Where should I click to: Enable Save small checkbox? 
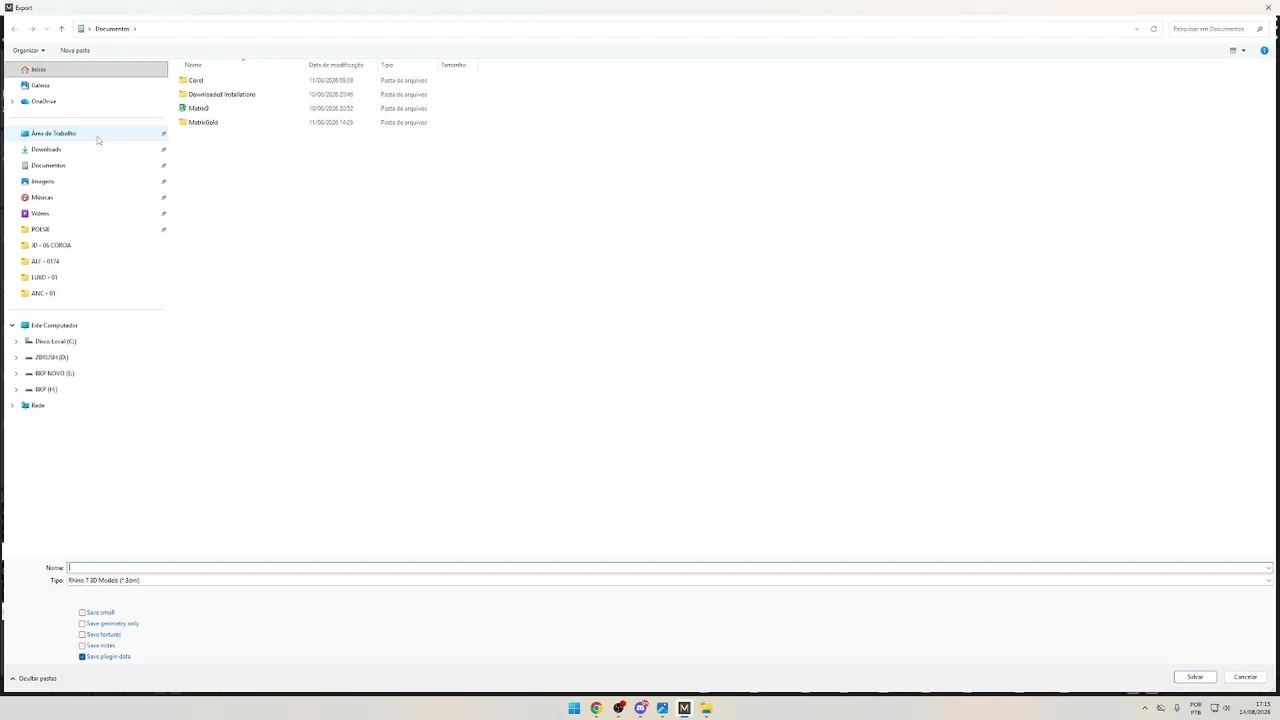tap(82, 612)
